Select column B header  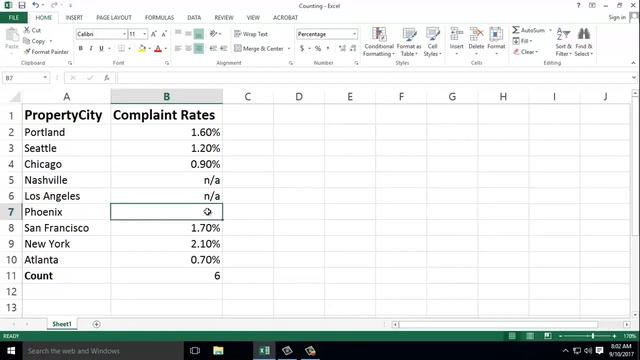click(x=167, y=97)
